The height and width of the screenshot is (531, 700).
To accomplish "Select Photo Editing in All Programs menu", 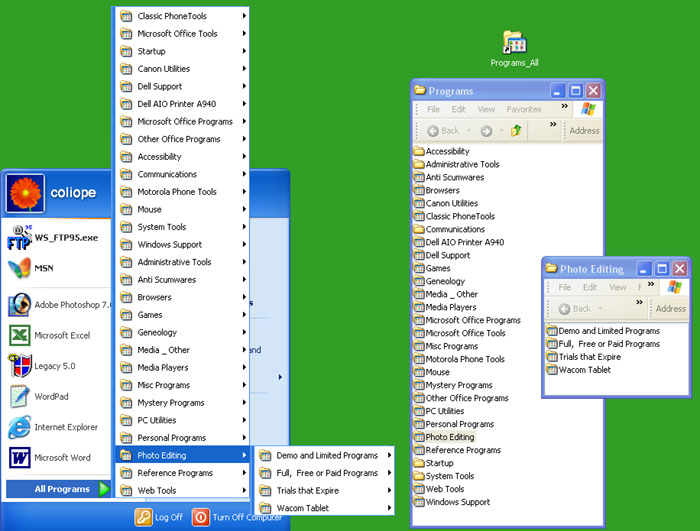I will point(182,456).
